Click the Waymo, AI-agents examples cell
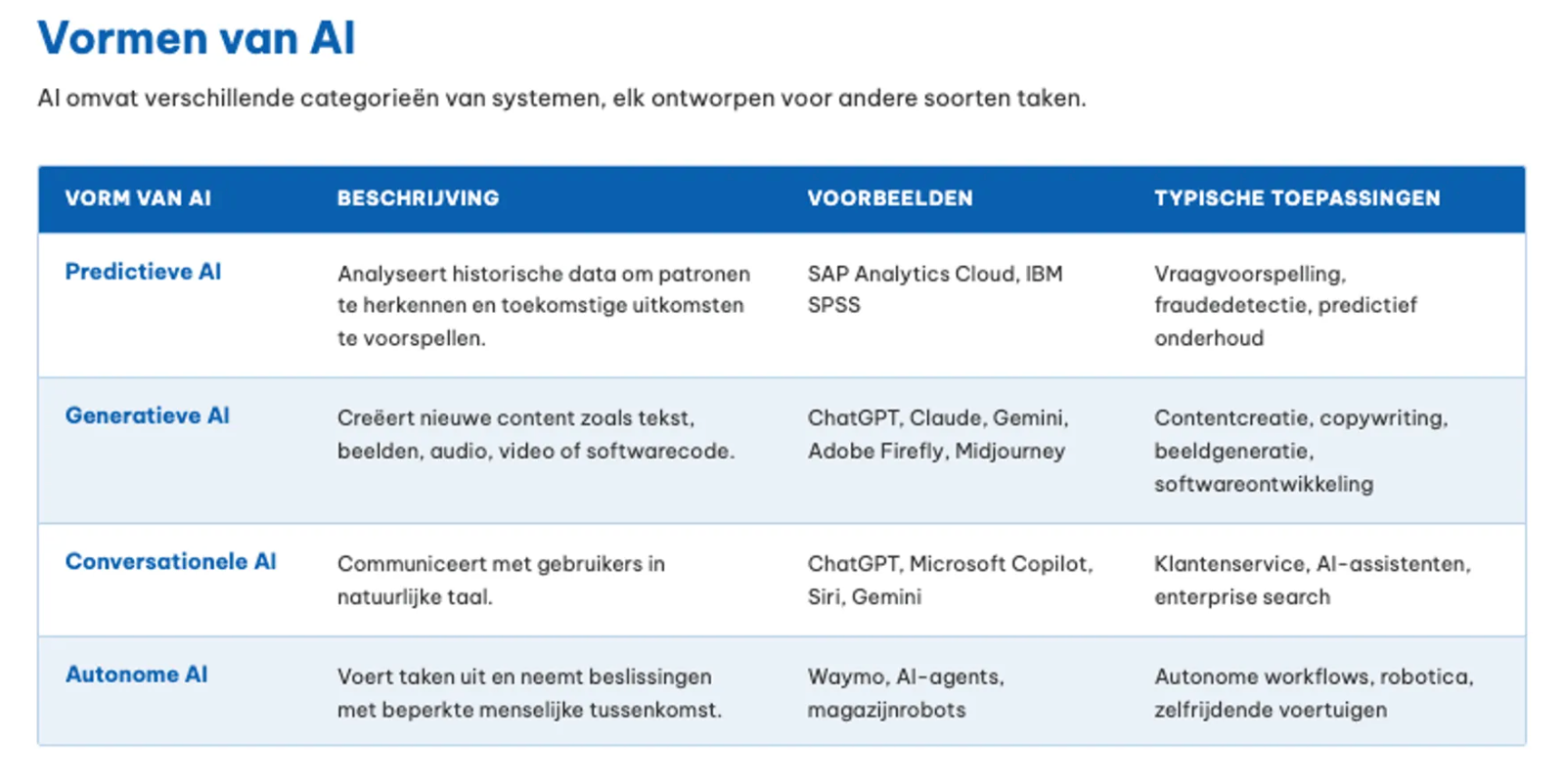1565x784 pixels. coord(906,693)
